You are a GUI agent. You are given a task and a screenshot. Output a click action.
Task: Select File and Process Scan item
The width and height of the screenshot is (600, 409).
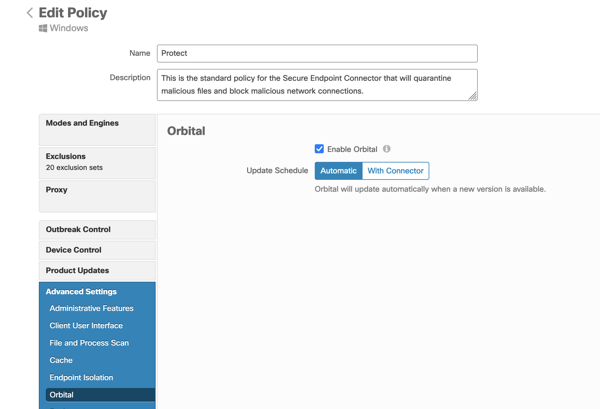tap(89, 343)
